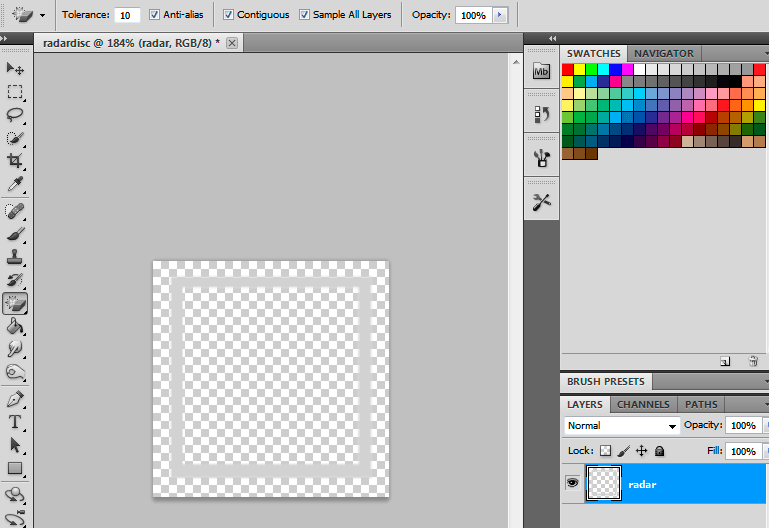Open the blend mode Normal dropdown
The height and width of the screenshot is (528, 769).
pos(622,426)
